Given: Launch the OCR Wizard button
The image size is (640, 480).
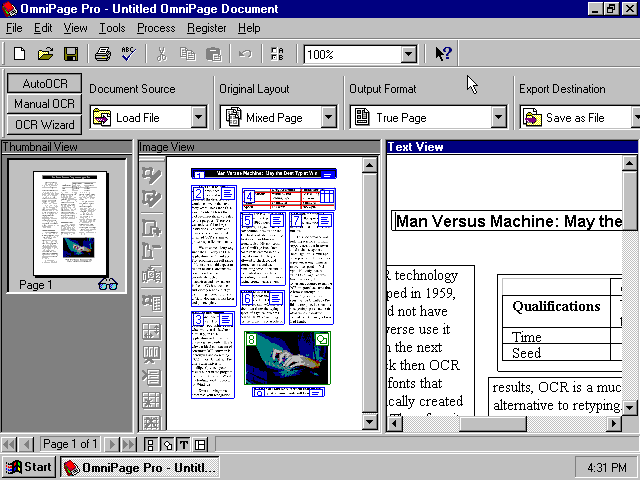Looking at the screenshot, I should click(44, 124).
